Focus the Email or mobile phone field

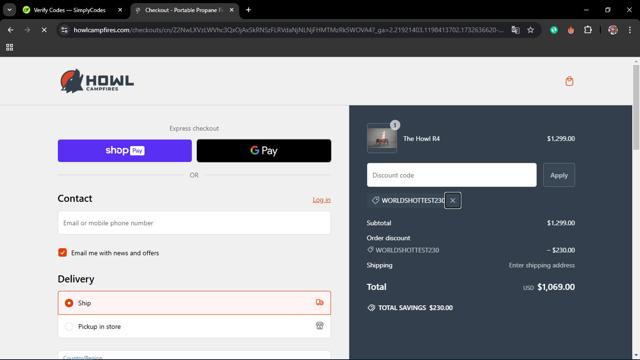click(194, 223)
